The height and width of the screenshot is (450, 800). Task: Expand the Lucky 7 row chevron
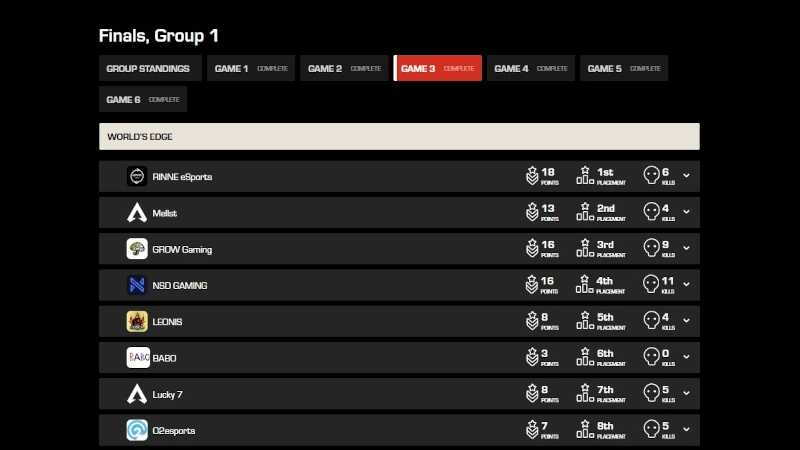point(686,393)
